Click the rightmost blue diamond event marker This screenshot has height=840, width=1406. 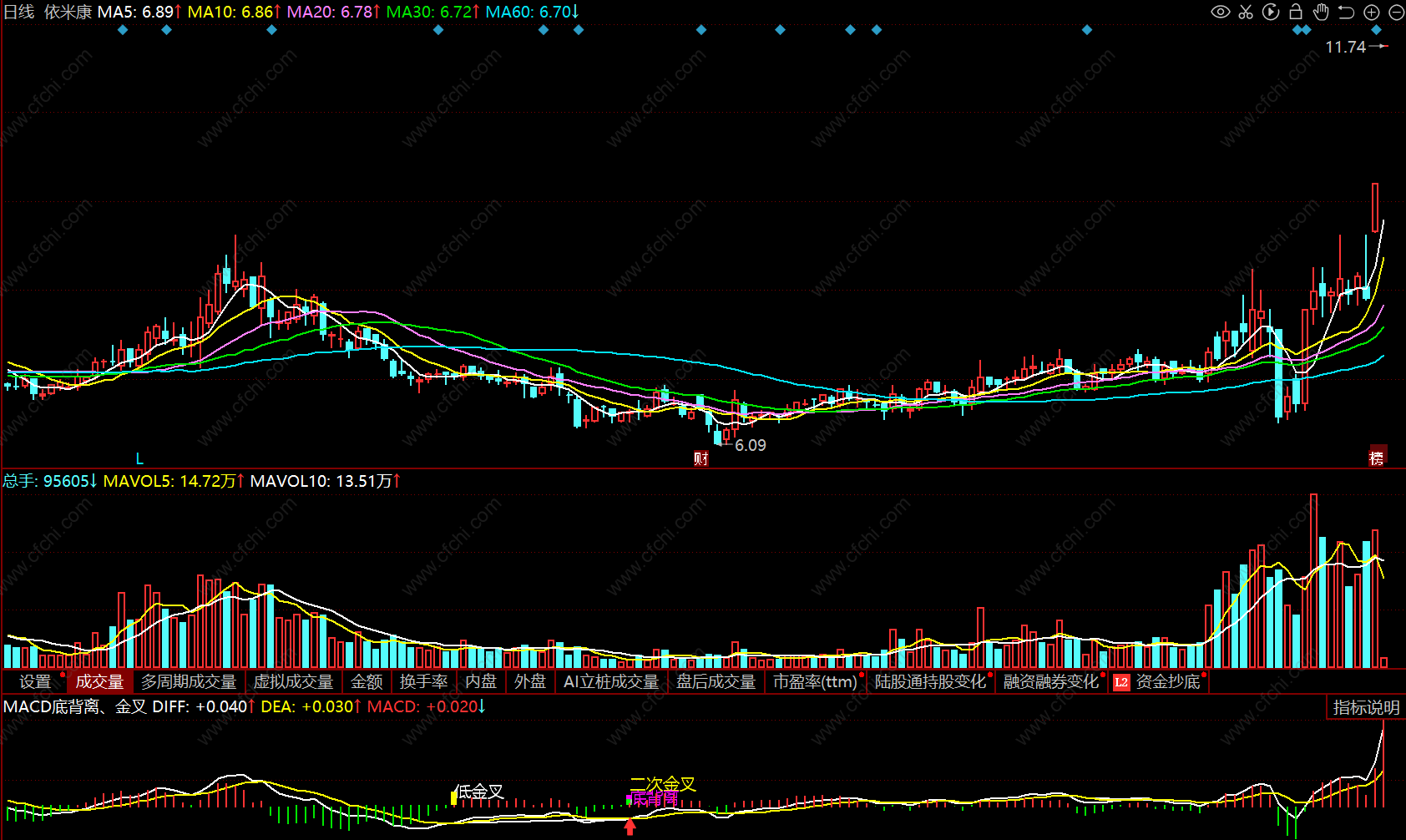pos(1377,30)
